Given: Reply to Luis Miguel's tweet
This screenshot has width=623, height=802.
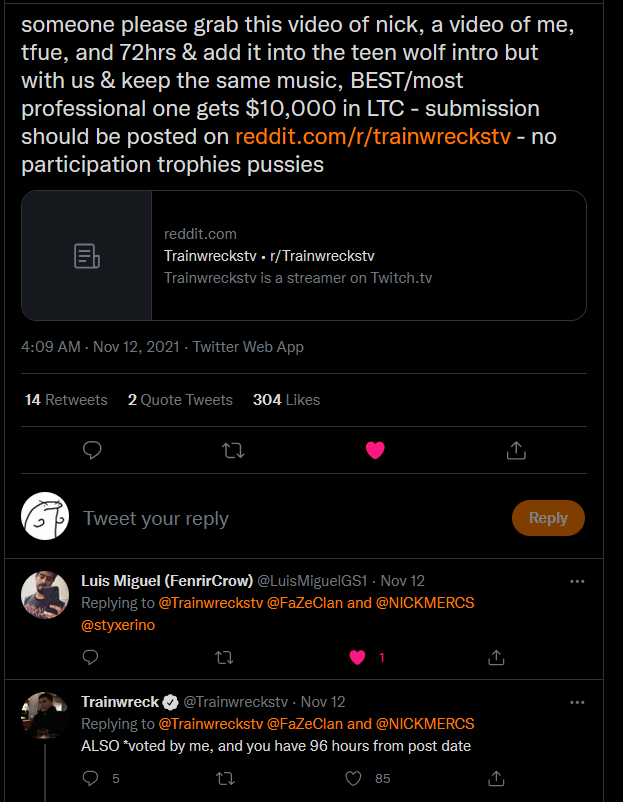Looking at the screenshot, I should pyautogui.click(x=90, y=657).
